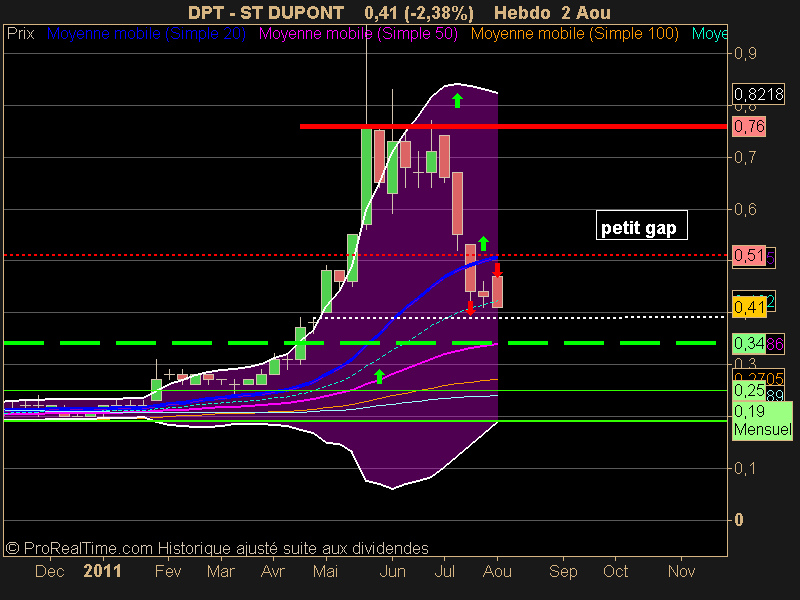
Task: Click the 'Avr' month label
Action: [x=272, y=571]
